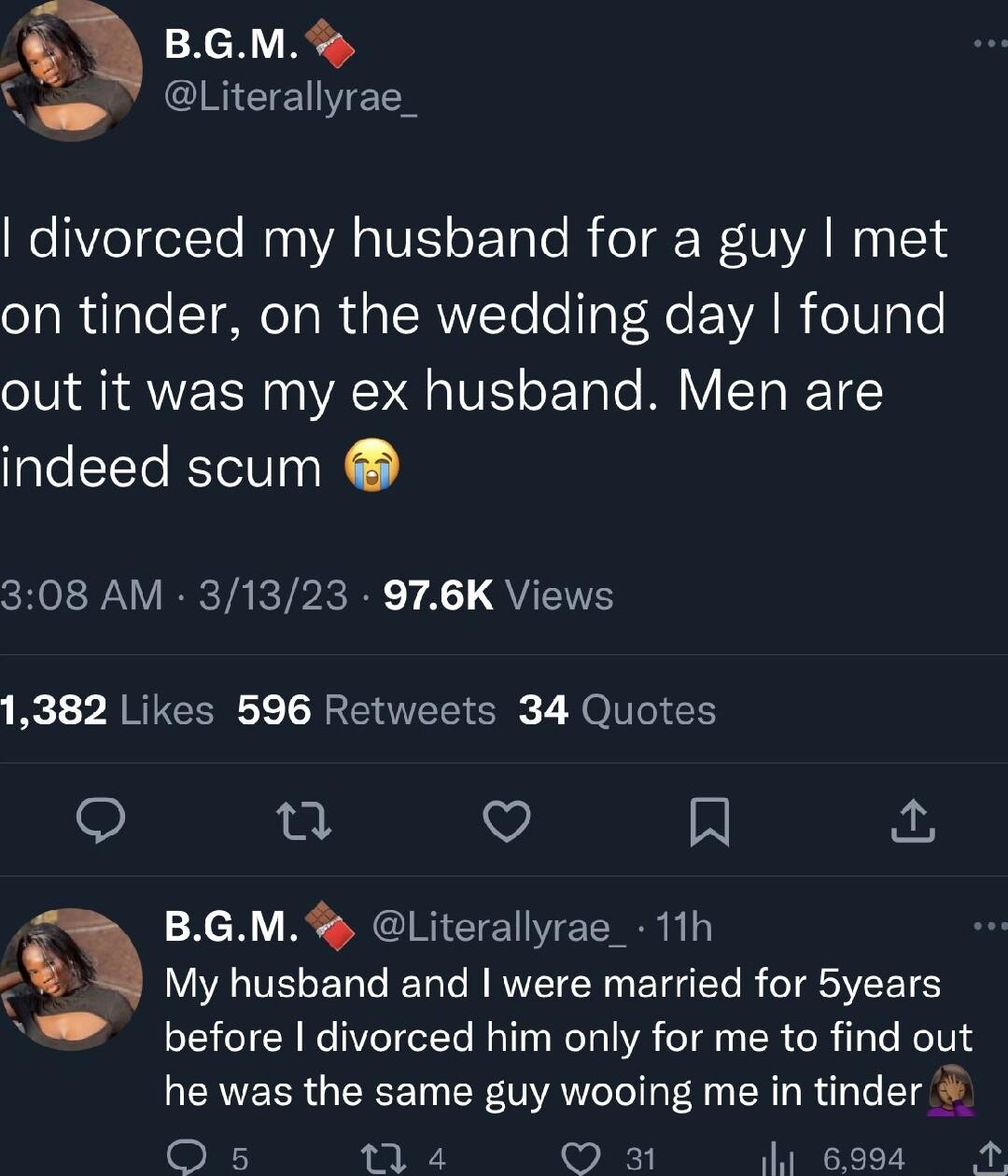Retweet the main tweet
Viewport: 1008px width, 1176px height.
[305, 821]
